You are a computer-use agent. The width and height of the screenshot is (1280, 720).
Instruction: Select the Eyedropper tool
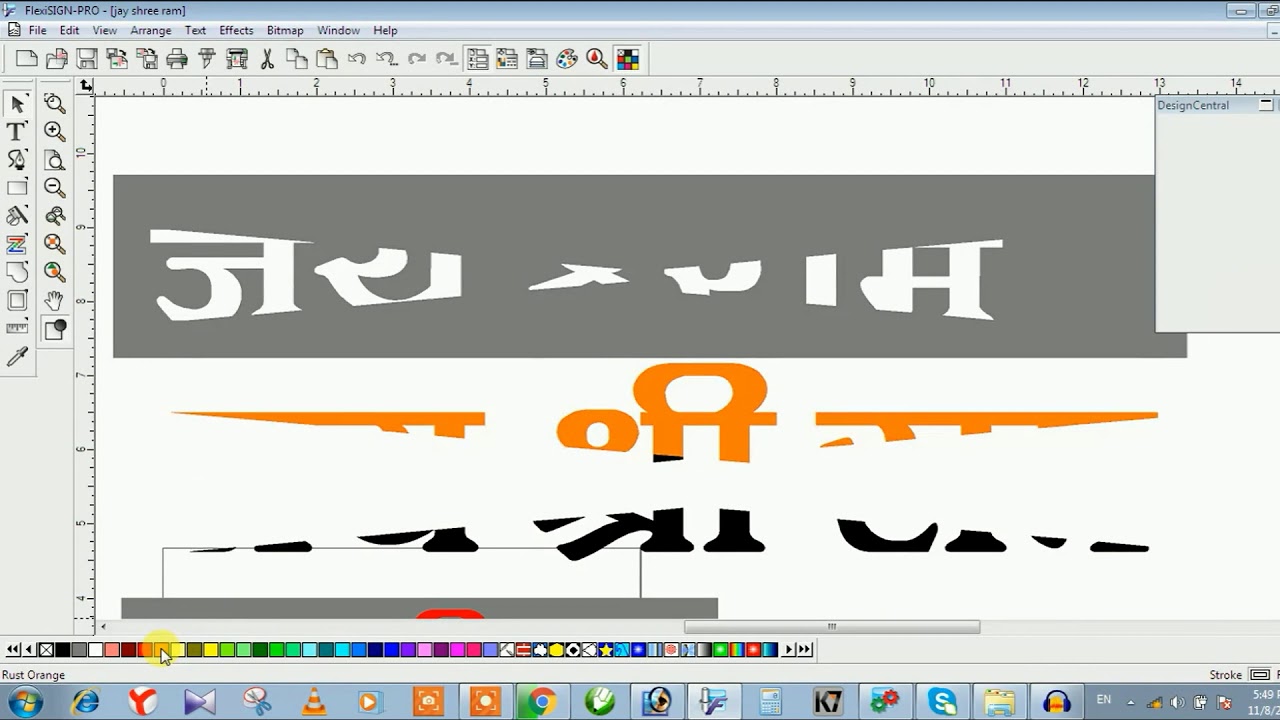[17, 357]
